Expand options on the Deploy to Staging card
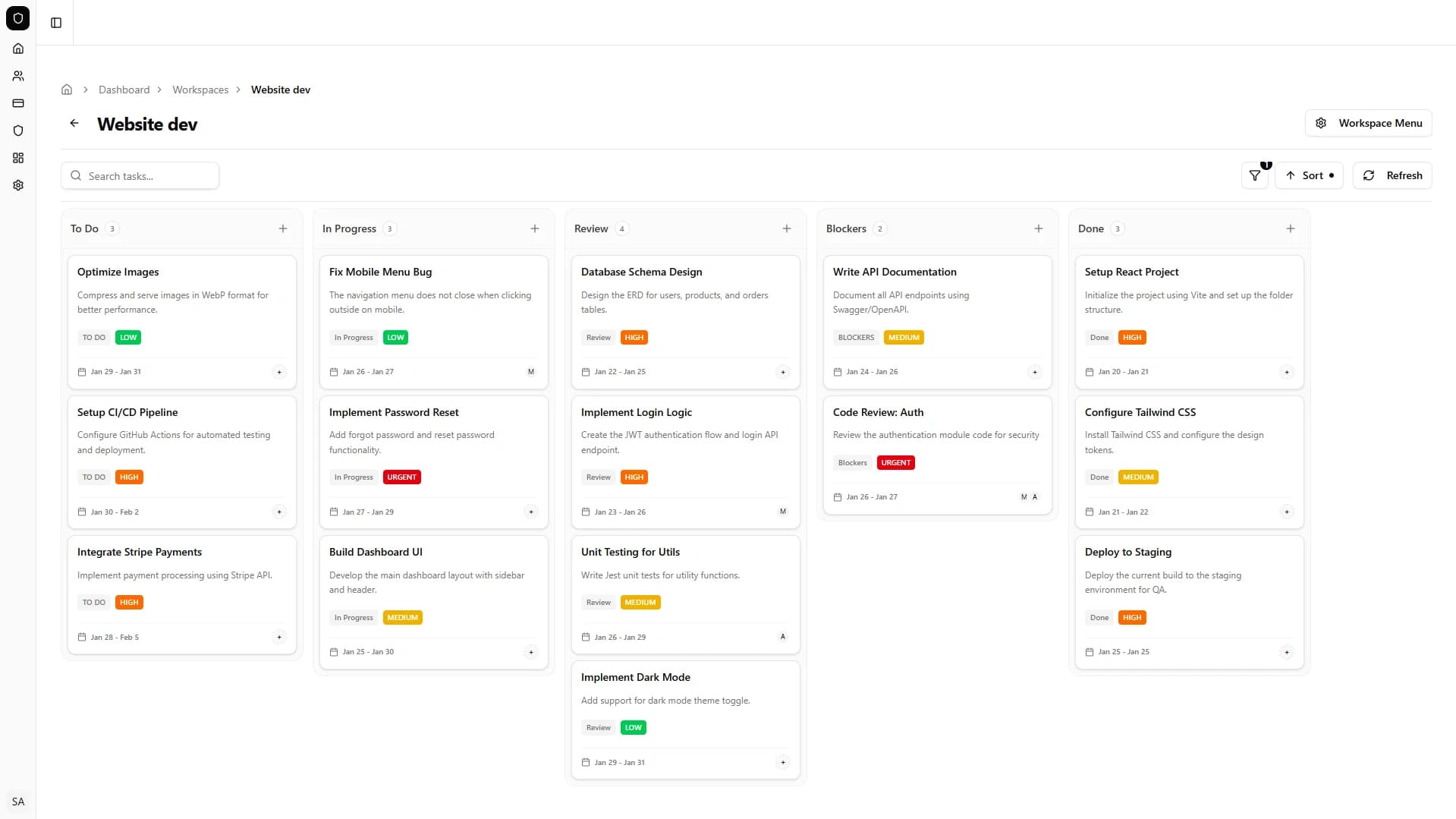1456x819 pixels. point(1288,651)
